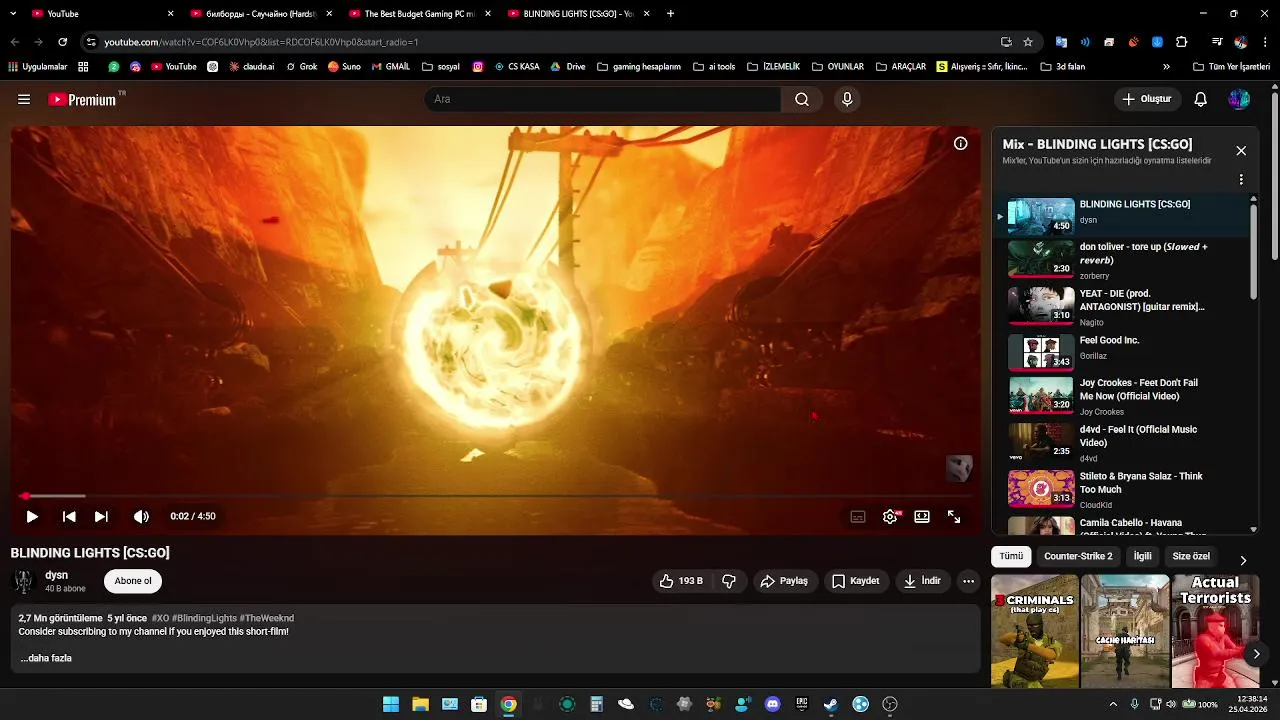
Task: Toggle subtitles in the player
Action: point(858,516)
